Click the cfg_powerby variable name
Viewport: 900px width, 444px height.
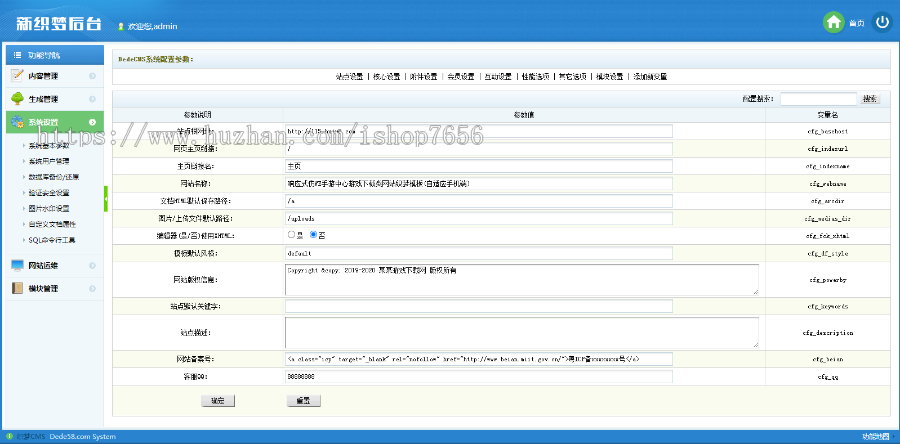click(828, 280)
